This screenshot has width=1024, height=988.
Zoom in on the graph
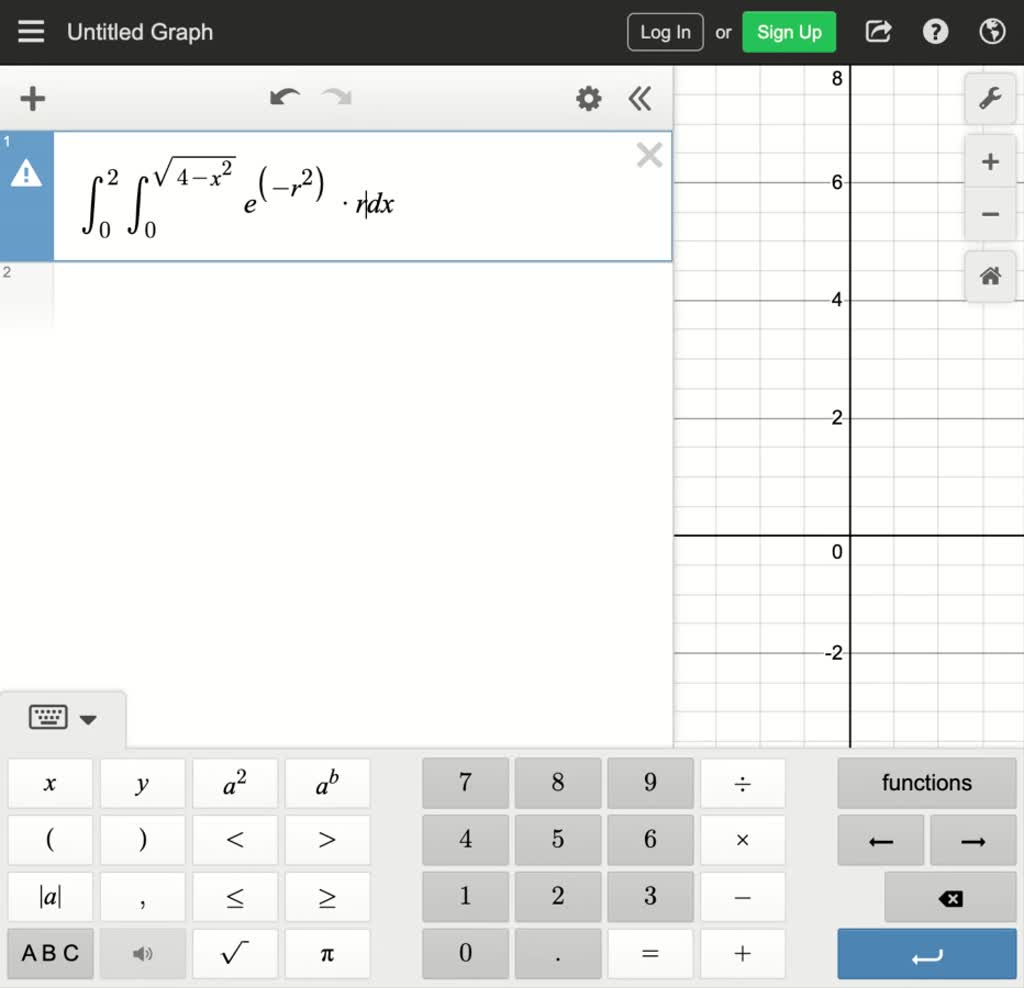tap(990, 162)
